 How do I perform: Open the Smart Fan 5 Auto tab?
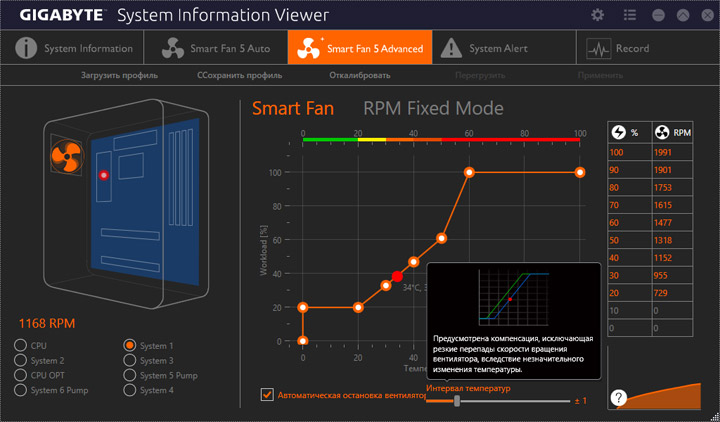216,47
